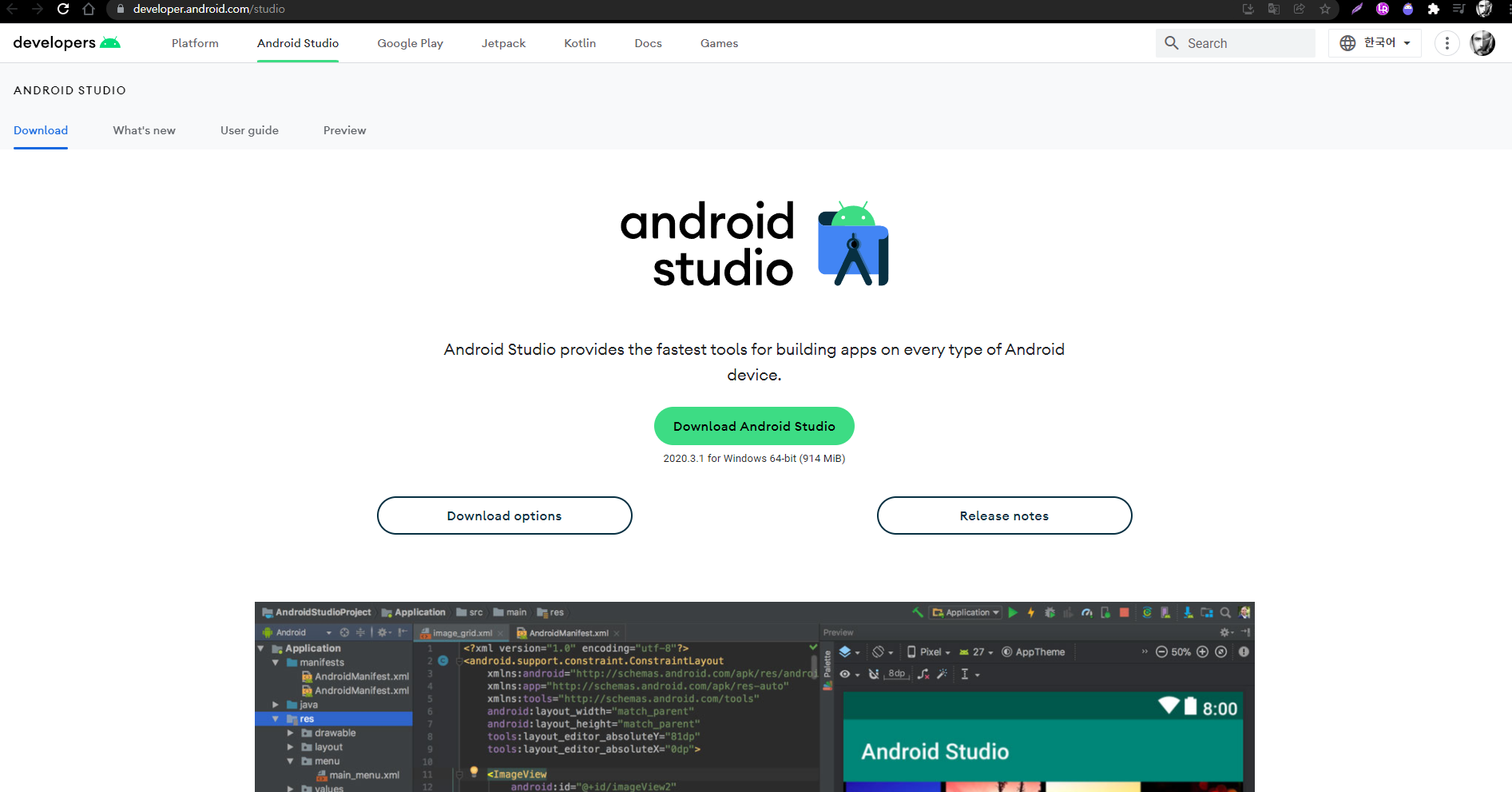Open the site account avatar
This screenshot has height=792, width=1512.
pos(1483,43)
